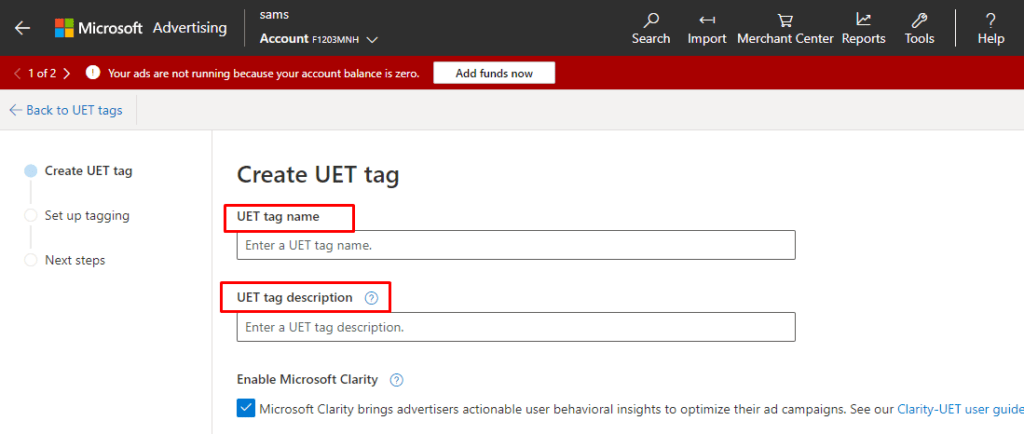Open Help question mark icon
Viewport: 1024px width, 434px height.
991,20
